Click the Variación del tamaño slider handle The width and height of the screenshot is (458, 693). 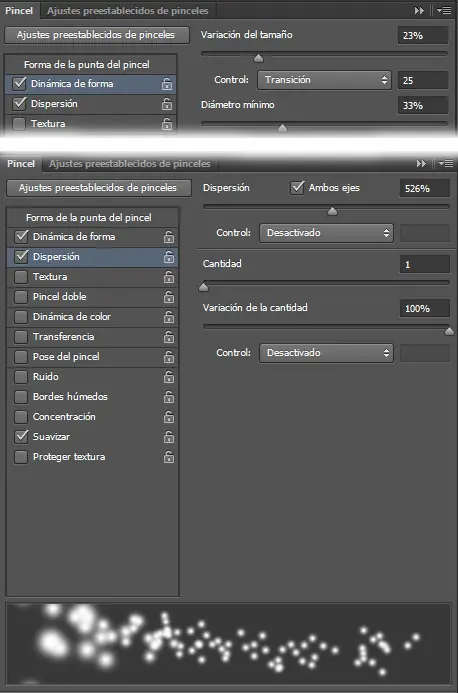coord(258,58)
